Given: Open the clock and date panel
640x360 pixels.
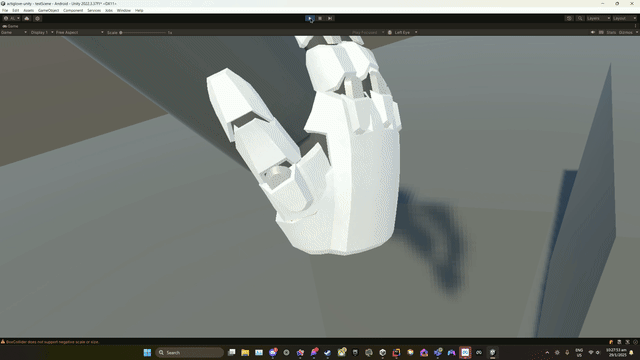Looking at the screenshot, I should tap(616, 352).
